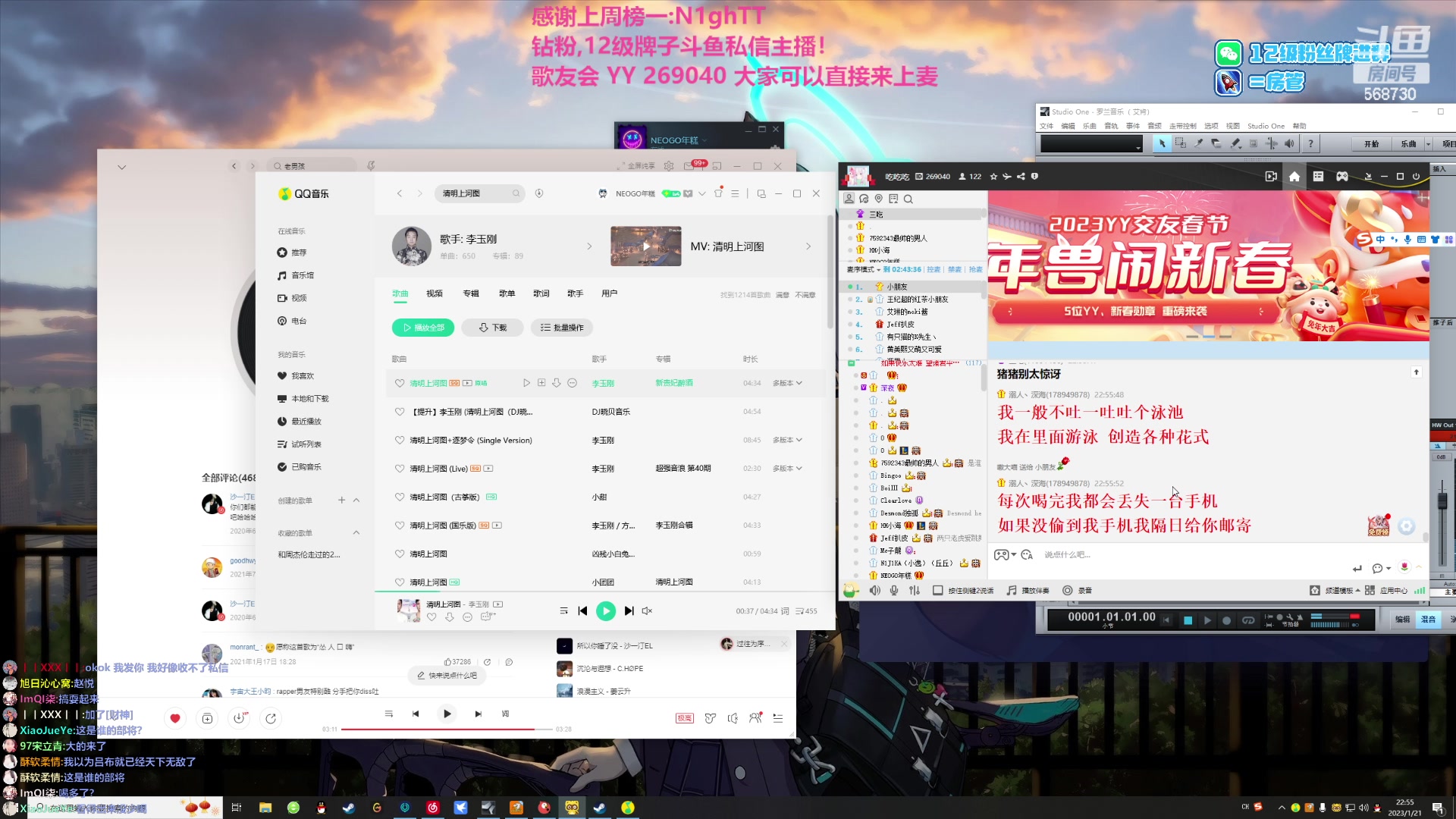Expand the YY 频道模板 channel template menu
This screenshot has height=819, width=1456.
1335,591
